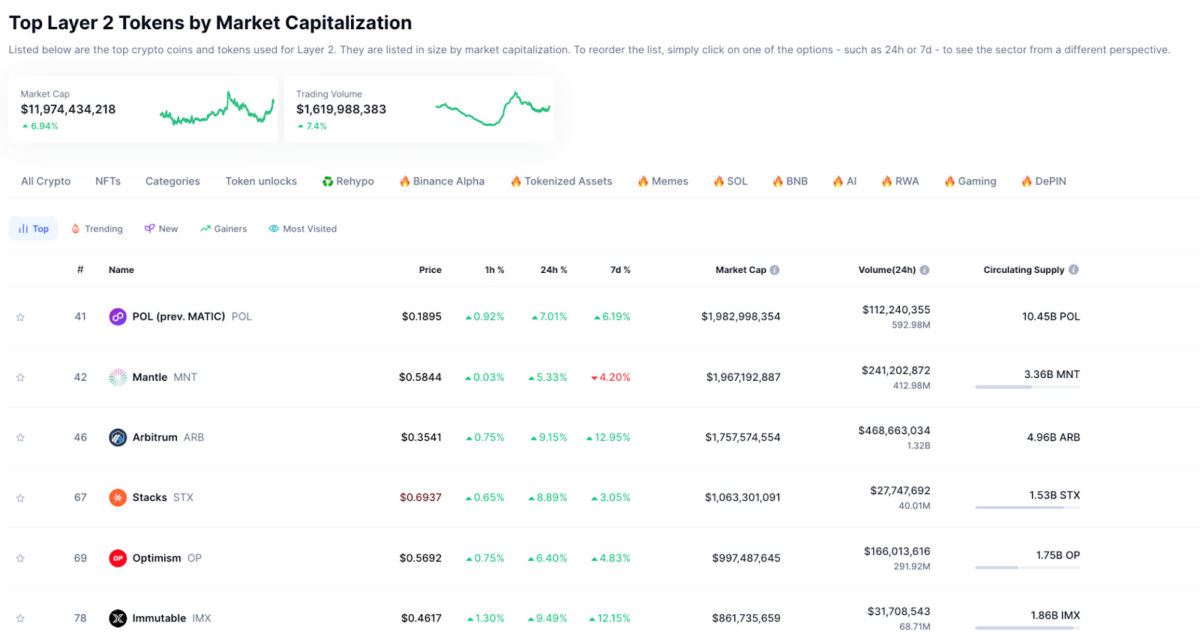Click the Trending flame icon
Screen dimensions: 1200x638
click(x=75, y=229)
